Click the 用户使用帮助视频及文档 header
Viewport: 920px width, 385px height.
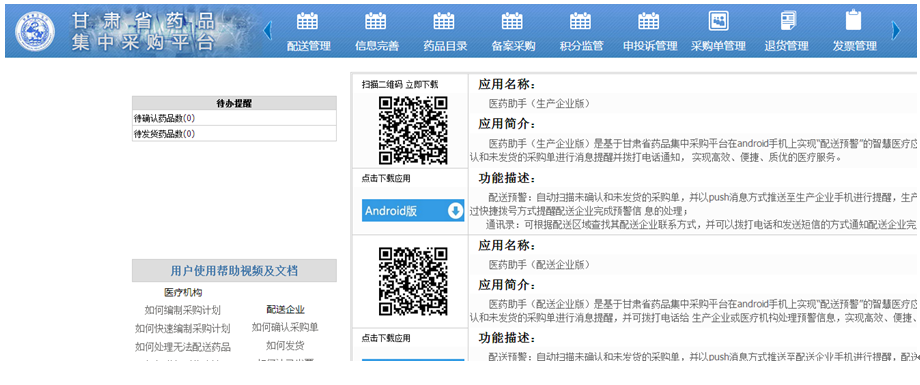coord(234,271)
